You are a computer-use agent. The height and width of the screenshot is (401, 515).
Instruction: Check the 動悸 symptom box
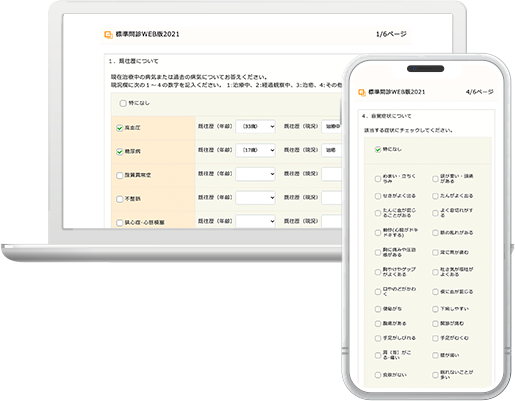coord(378,233)
